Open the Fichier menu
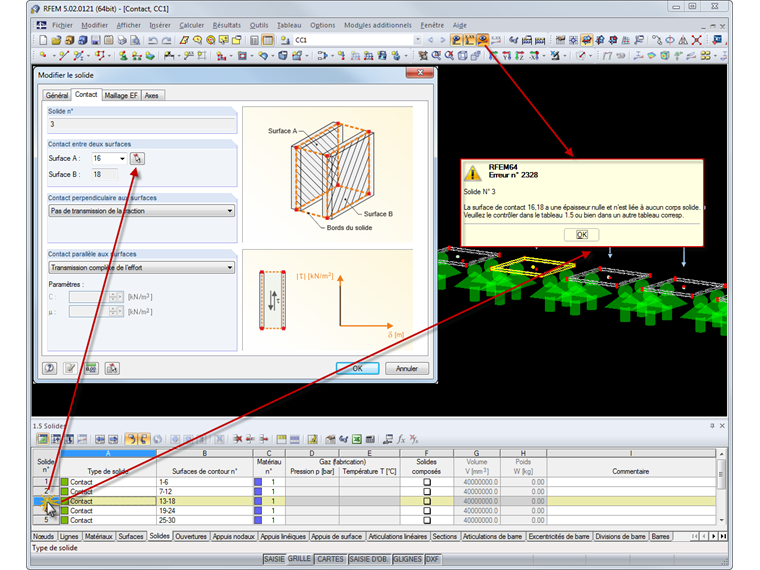This screenshot has height=570, width=760. tap(62, 25)
